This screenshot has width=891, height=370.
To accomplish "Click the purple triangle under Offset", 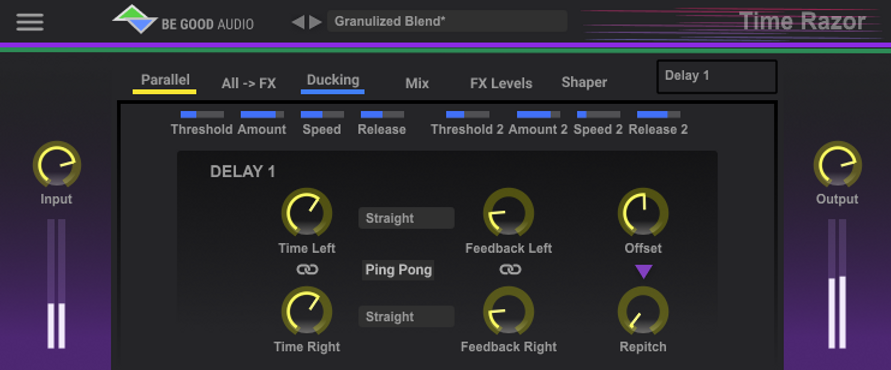I will point(643,272).
